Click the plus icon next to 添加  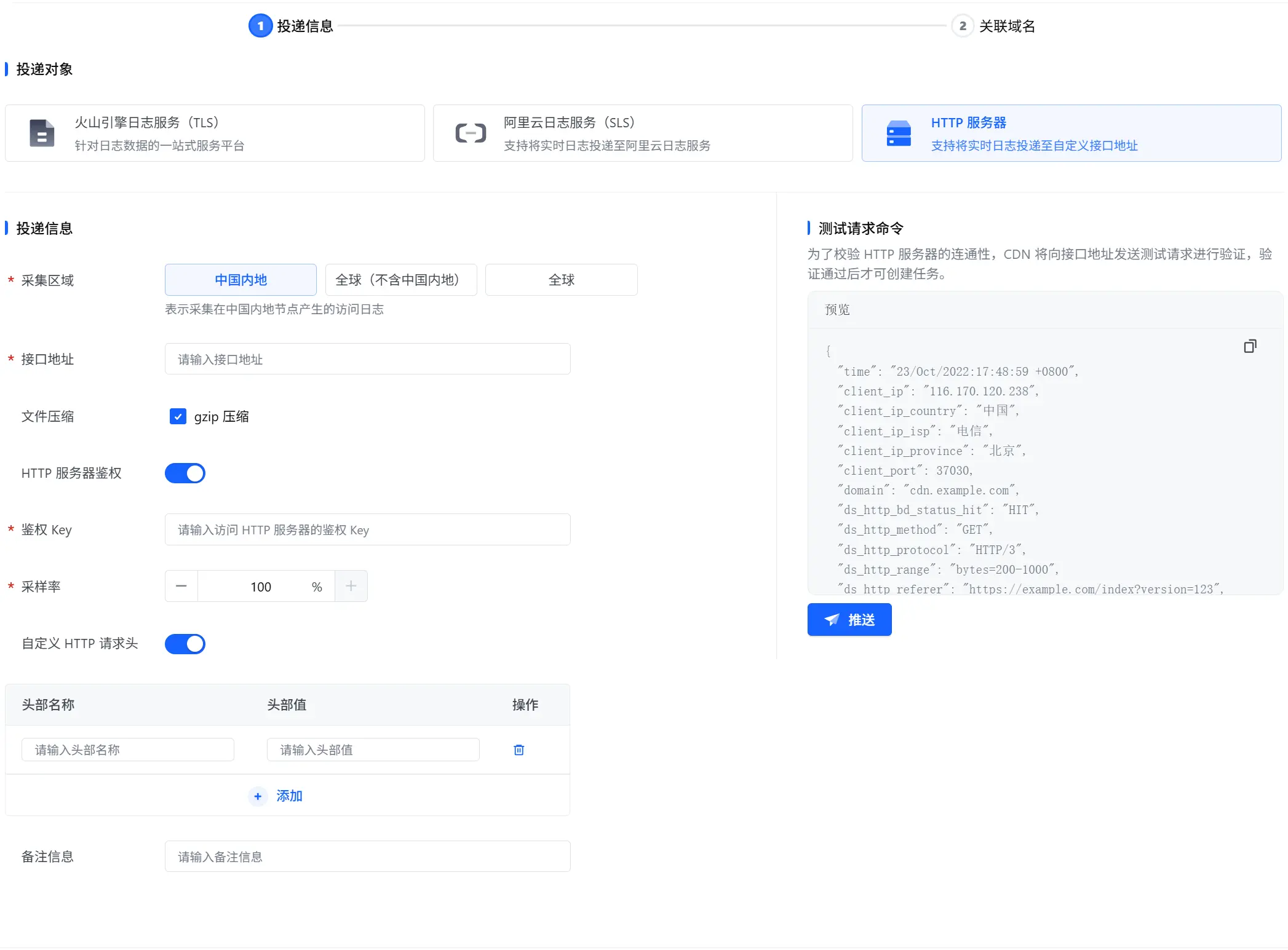pos(258,796)
